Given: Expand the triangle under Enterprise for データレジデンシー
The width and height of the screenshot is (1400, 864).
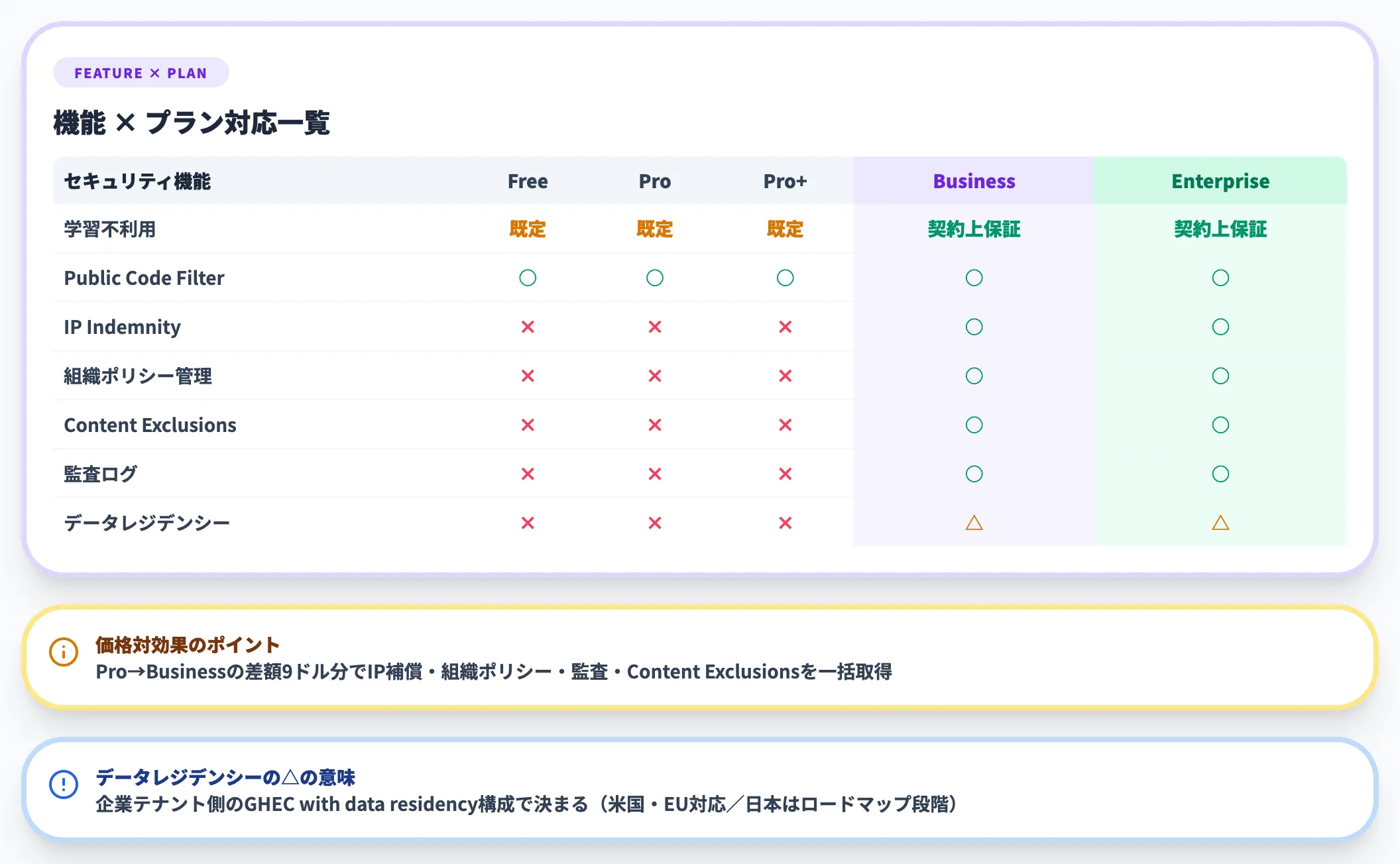Looking at the screenshot, I should click(x=1220, y=523).
